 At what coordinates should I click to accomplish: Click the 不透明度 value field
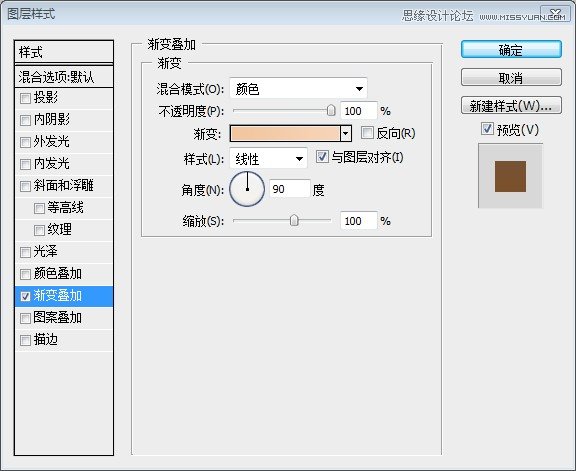pyautogui.click(x=359, y=111)
